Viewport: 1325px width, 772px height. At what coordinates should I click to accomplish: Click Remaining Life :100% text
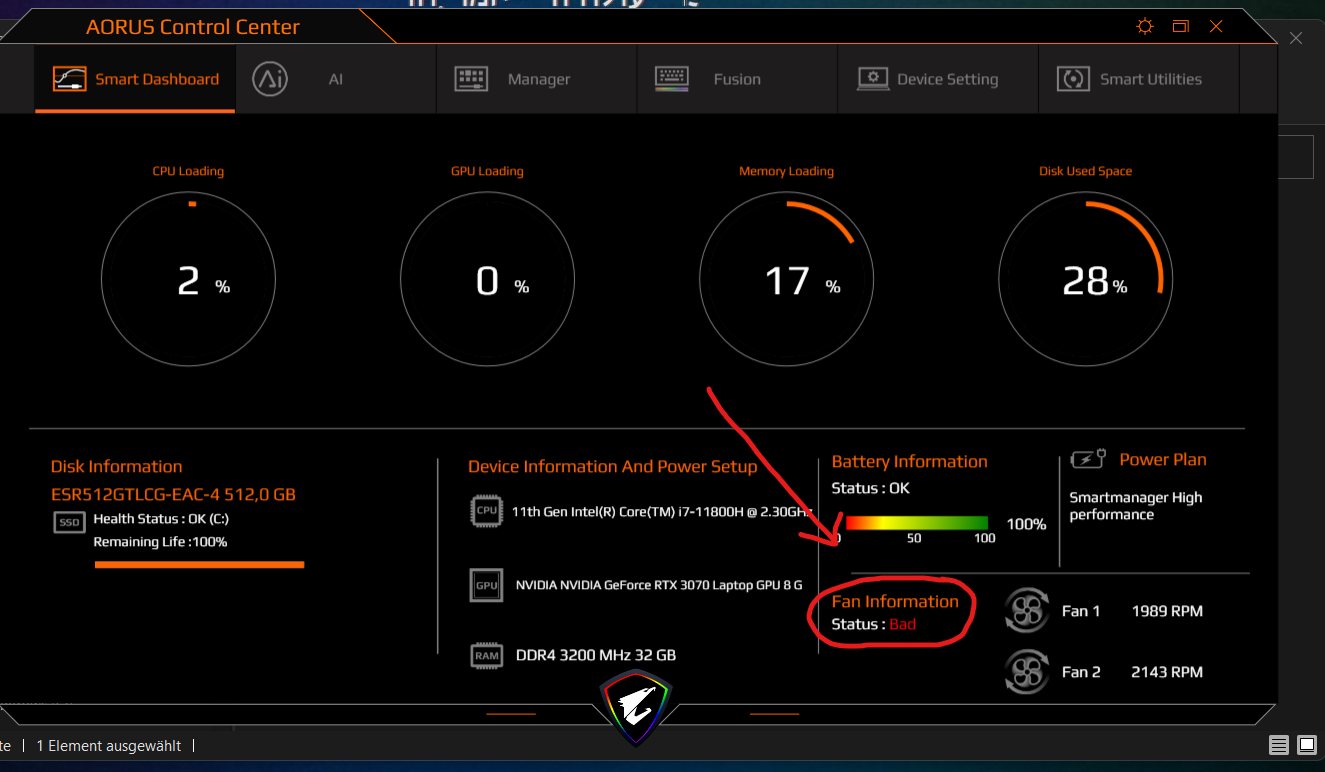(160, 542)
